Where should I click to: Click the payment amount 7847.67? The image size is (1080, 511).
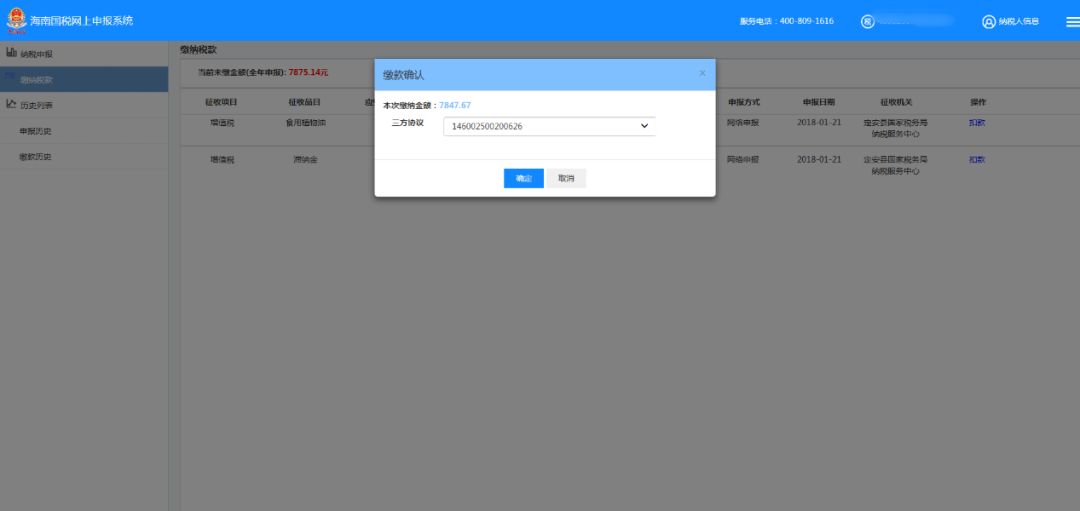[x=455, y=105]
